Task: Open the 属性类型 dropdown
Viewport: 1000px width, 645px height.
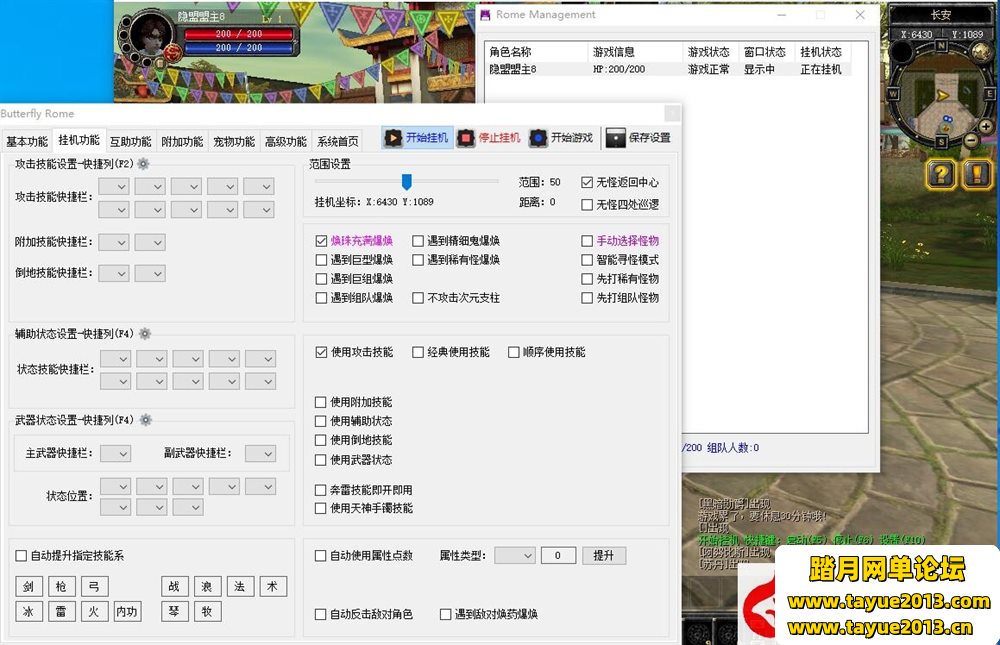Action: [515, 556]
